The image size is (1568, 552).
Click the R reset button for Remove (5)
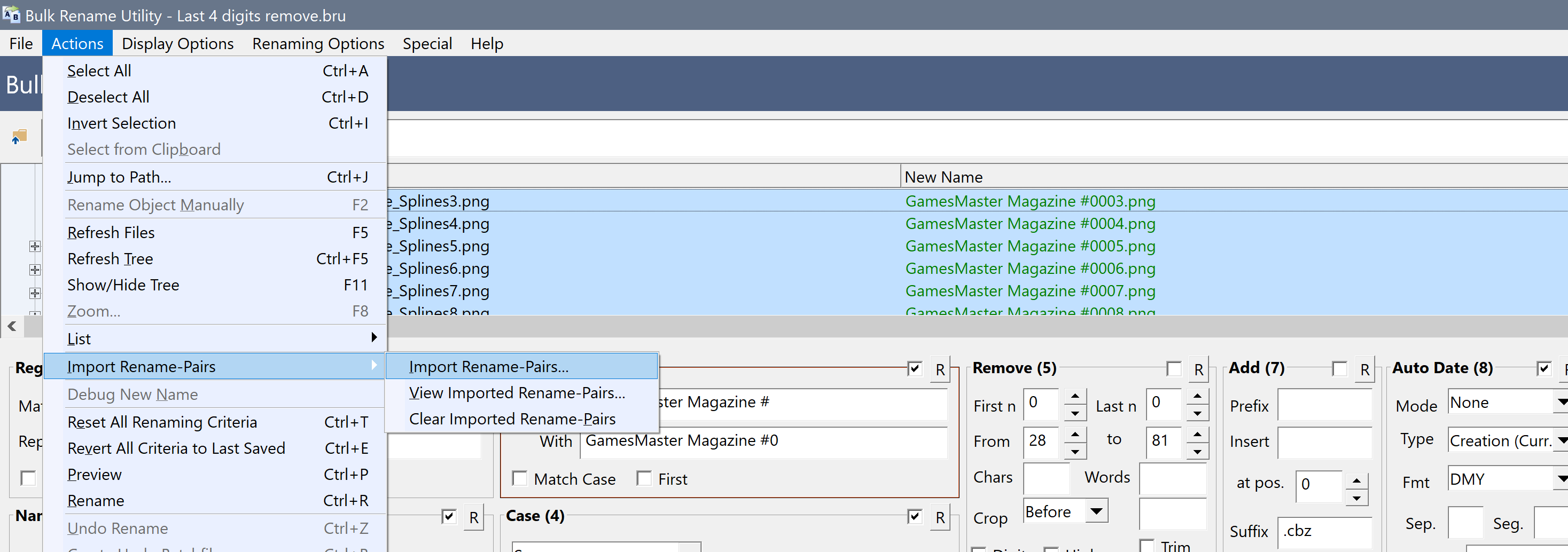click(x=1199, y=369)
